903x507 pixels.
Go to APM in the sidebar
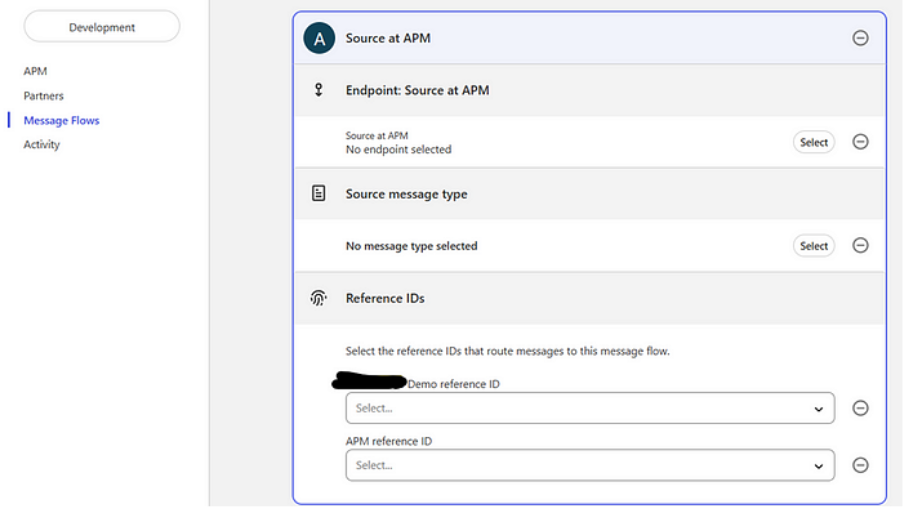tap(35, 71)
